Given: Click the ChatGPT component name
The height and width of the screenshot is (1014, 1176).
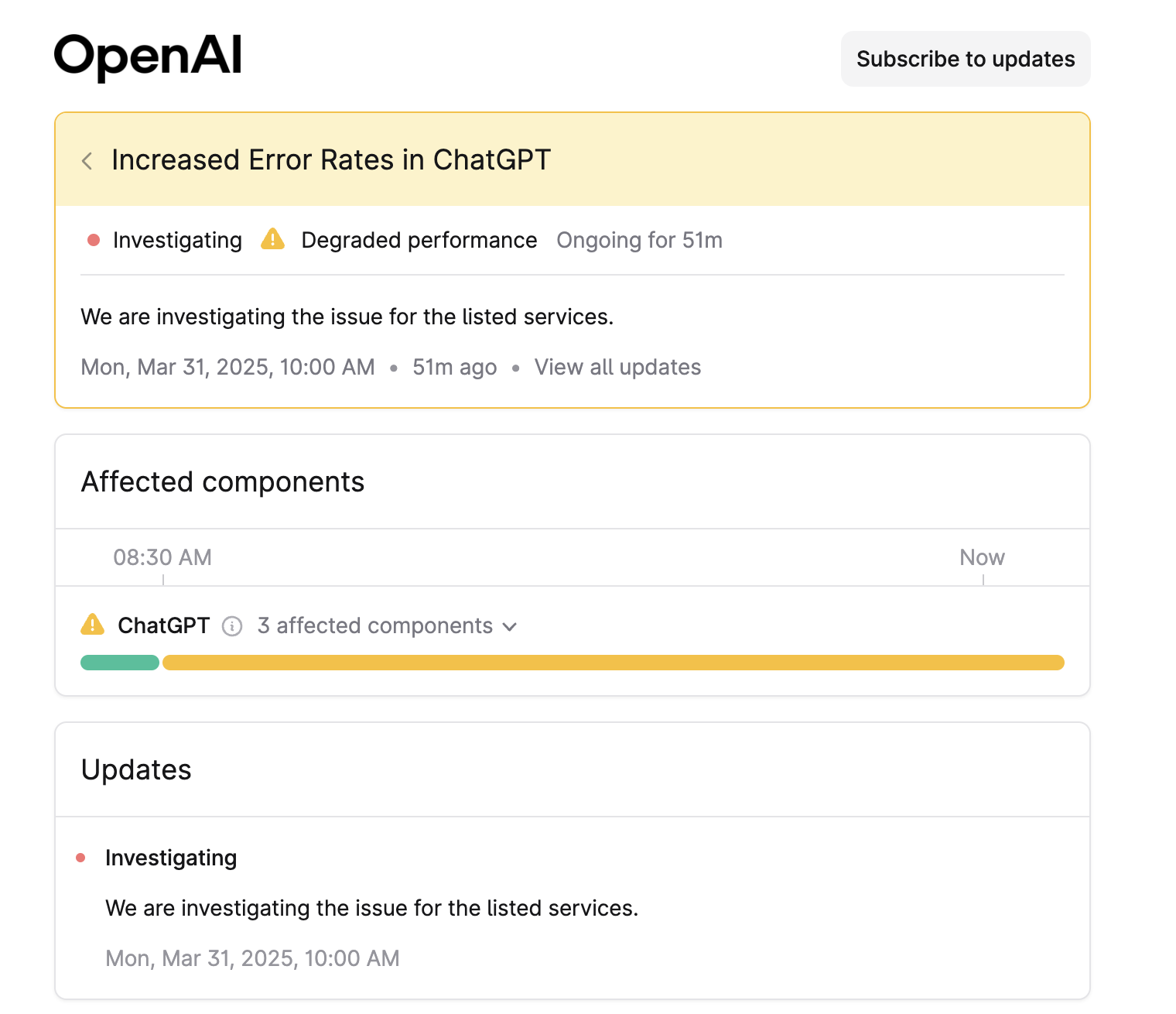Looking at the screenshot, I should (x=163, y=625).
